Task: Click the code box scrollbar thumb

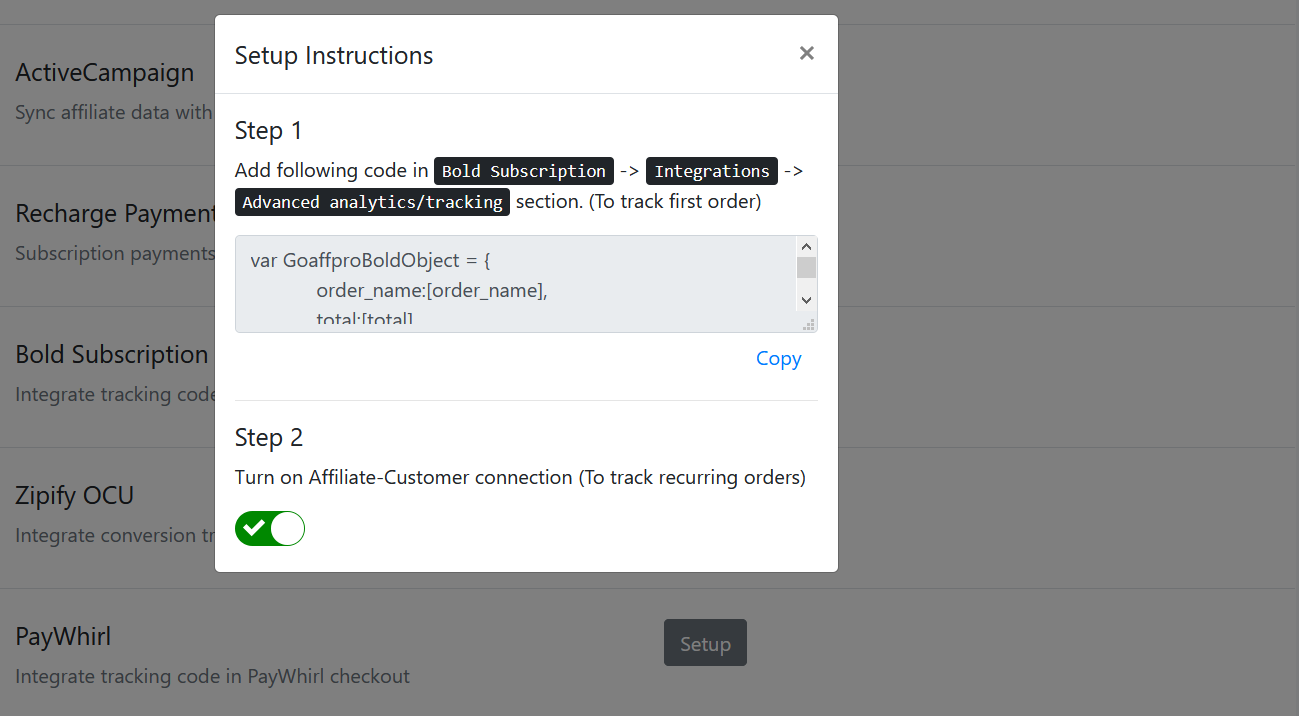Action: click(806, 267)
